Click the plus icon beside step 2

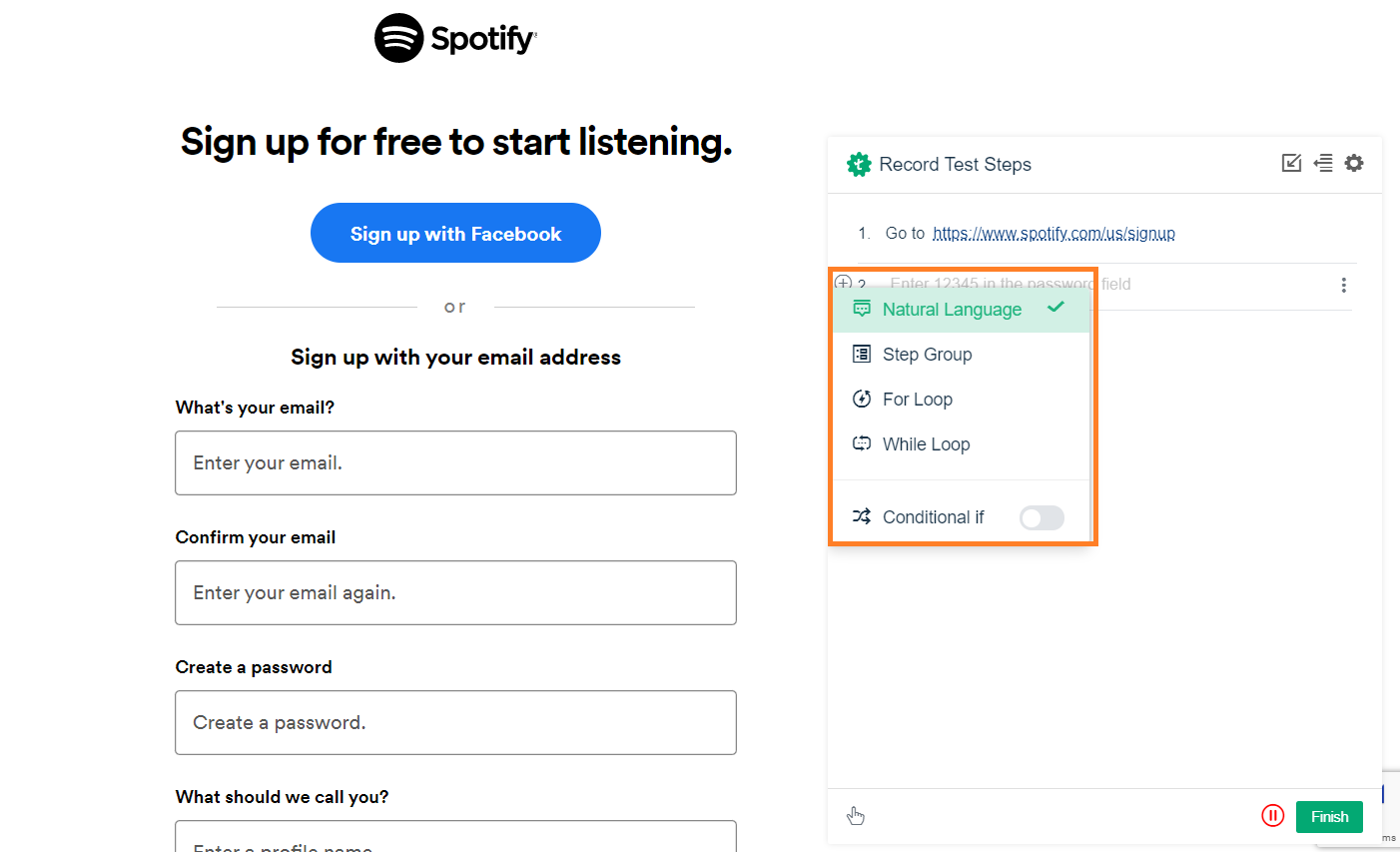click(x=844, y=283)
